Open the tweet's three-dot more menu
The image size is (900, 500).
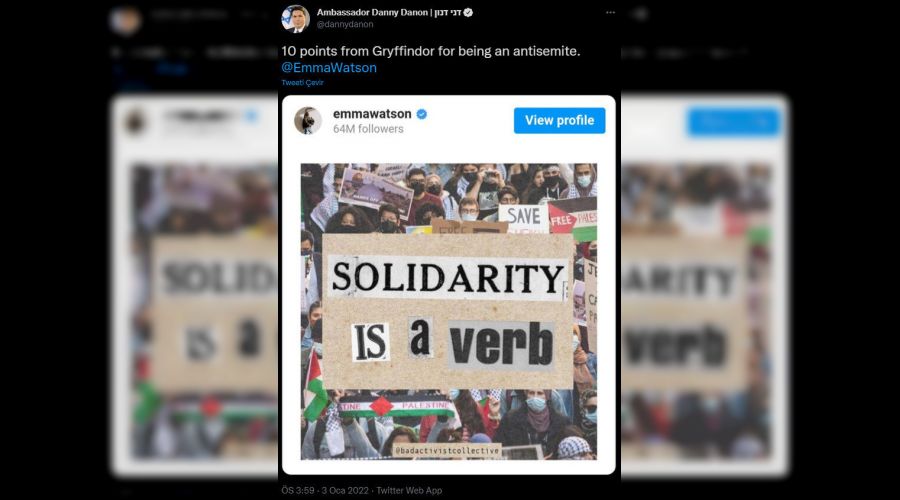coord(610,12)
